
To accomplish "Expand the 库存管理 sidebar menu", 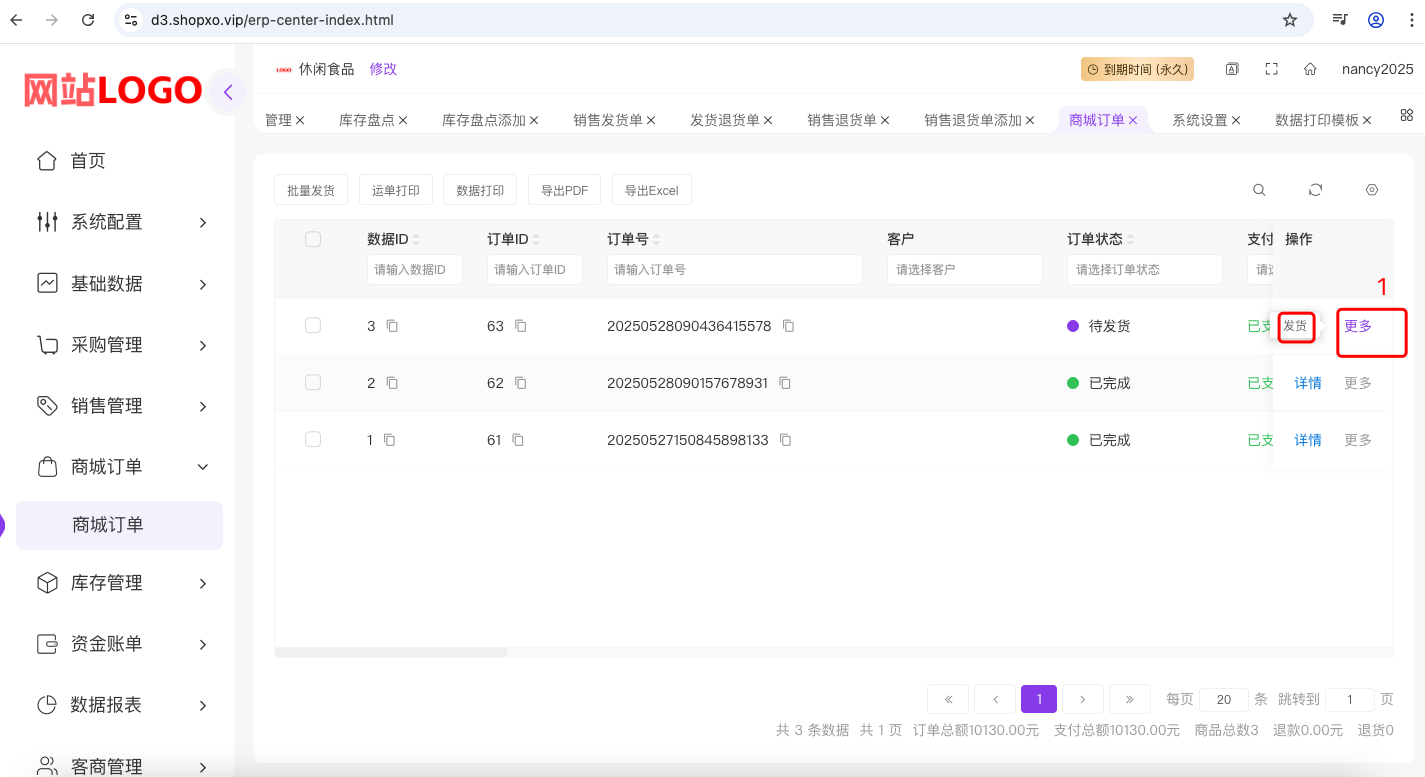I will (x=120, y=583).
